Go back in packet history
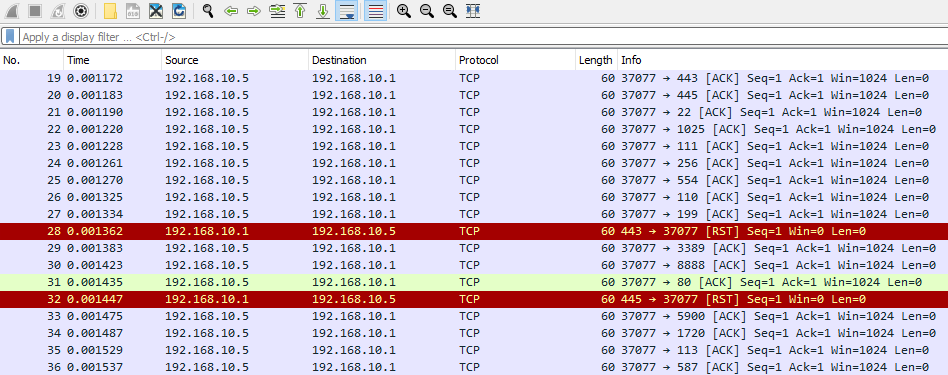Image resolution: width=948 pixels, height=375 pixels. (231, 10)
